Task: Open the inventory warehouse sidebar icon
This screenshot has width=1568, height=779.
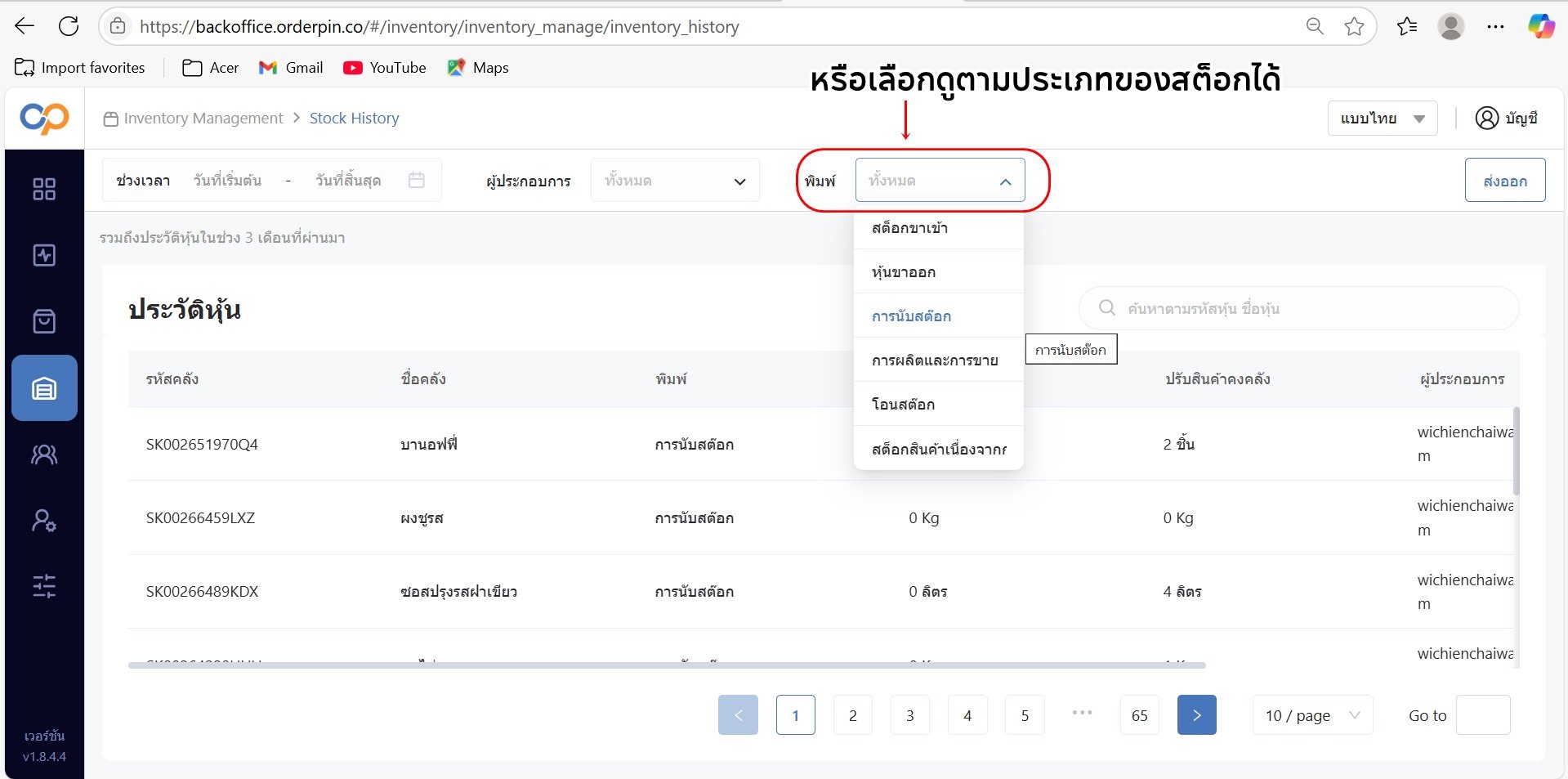Action: click(44, 387)
